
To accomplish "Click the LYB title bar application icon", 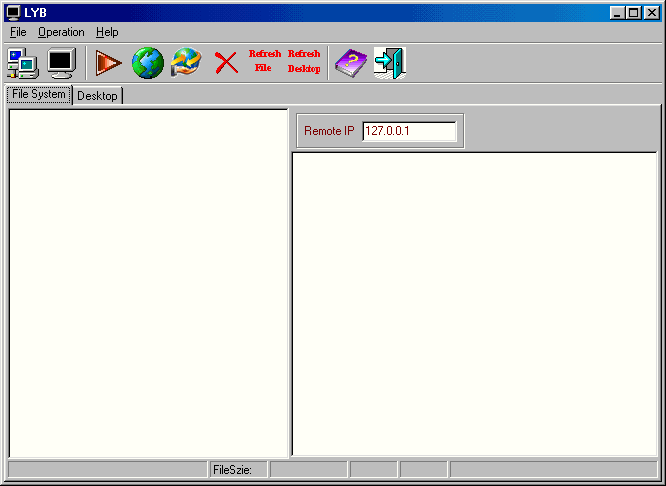I will [13, 12].
